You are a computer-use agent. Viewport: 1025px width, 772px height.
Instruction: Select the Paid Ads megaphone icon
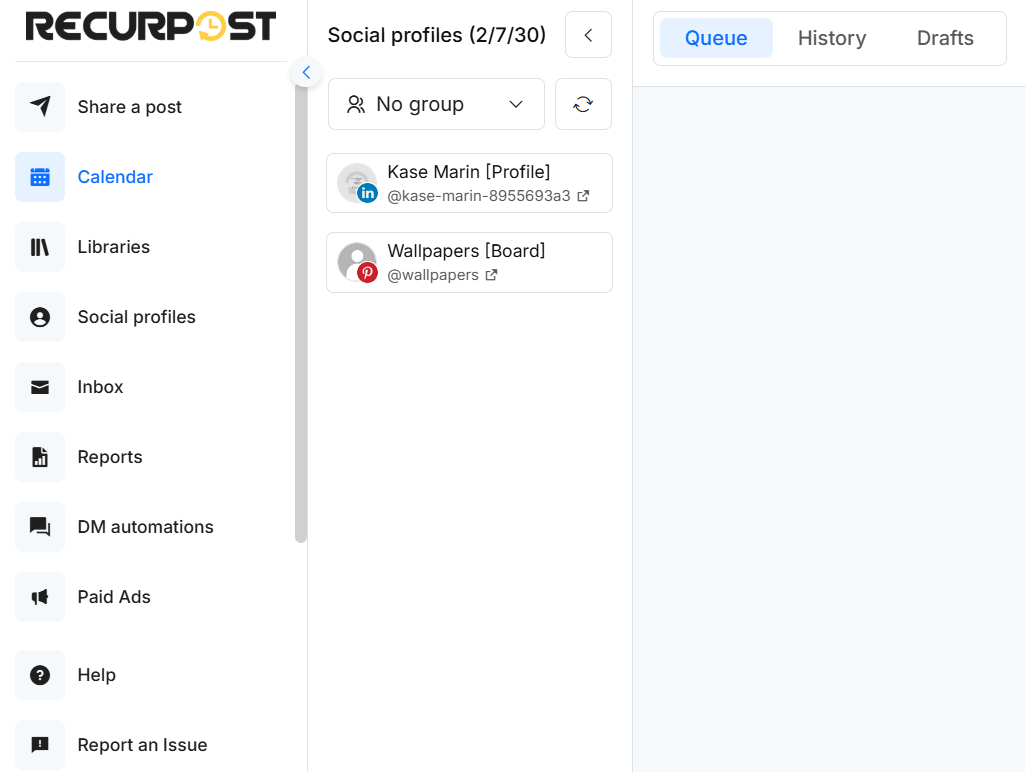point(38,597)
